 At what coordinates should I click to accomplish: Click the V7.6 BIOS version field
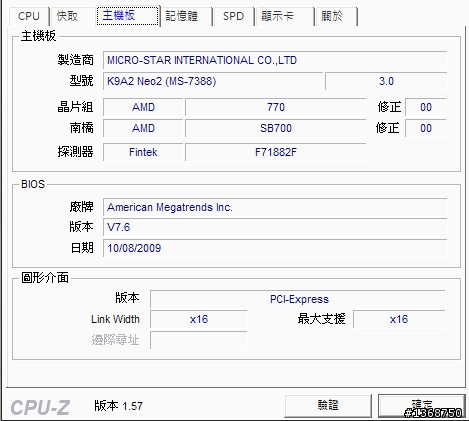coord(275,227)
